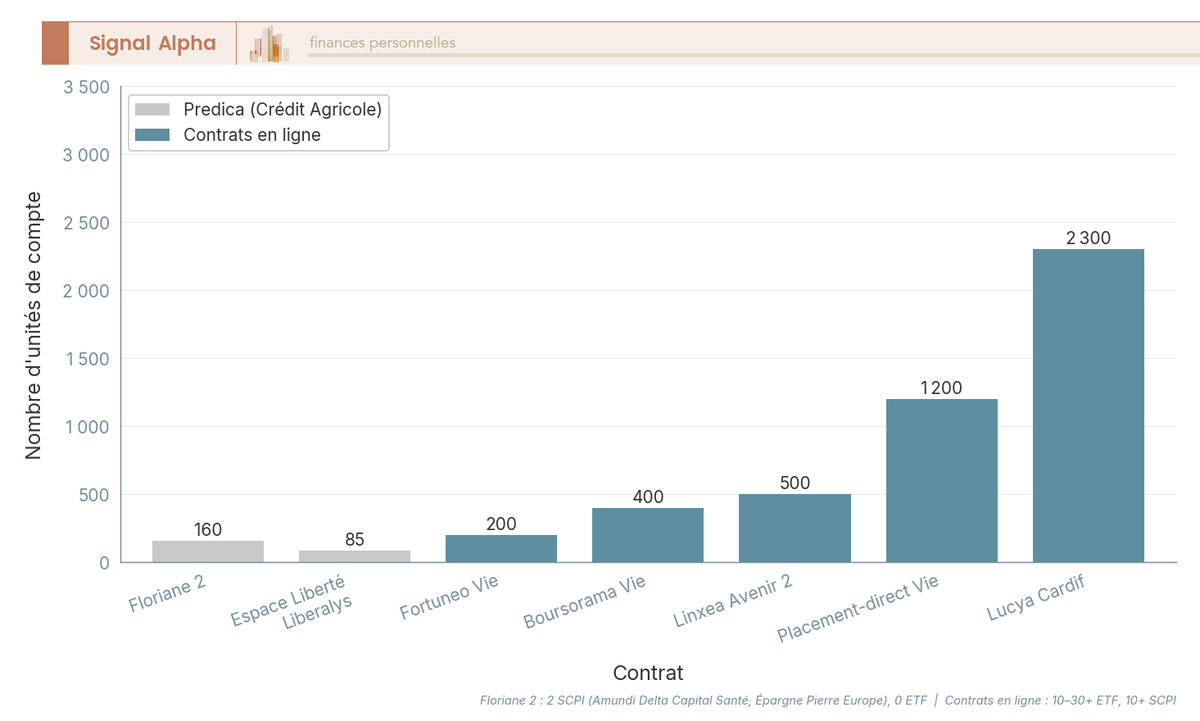Click x-axis label Linxea Avenir 2
Viewport: 1200px width, 721px height.
pyautogui.click(x=733, y=601)
